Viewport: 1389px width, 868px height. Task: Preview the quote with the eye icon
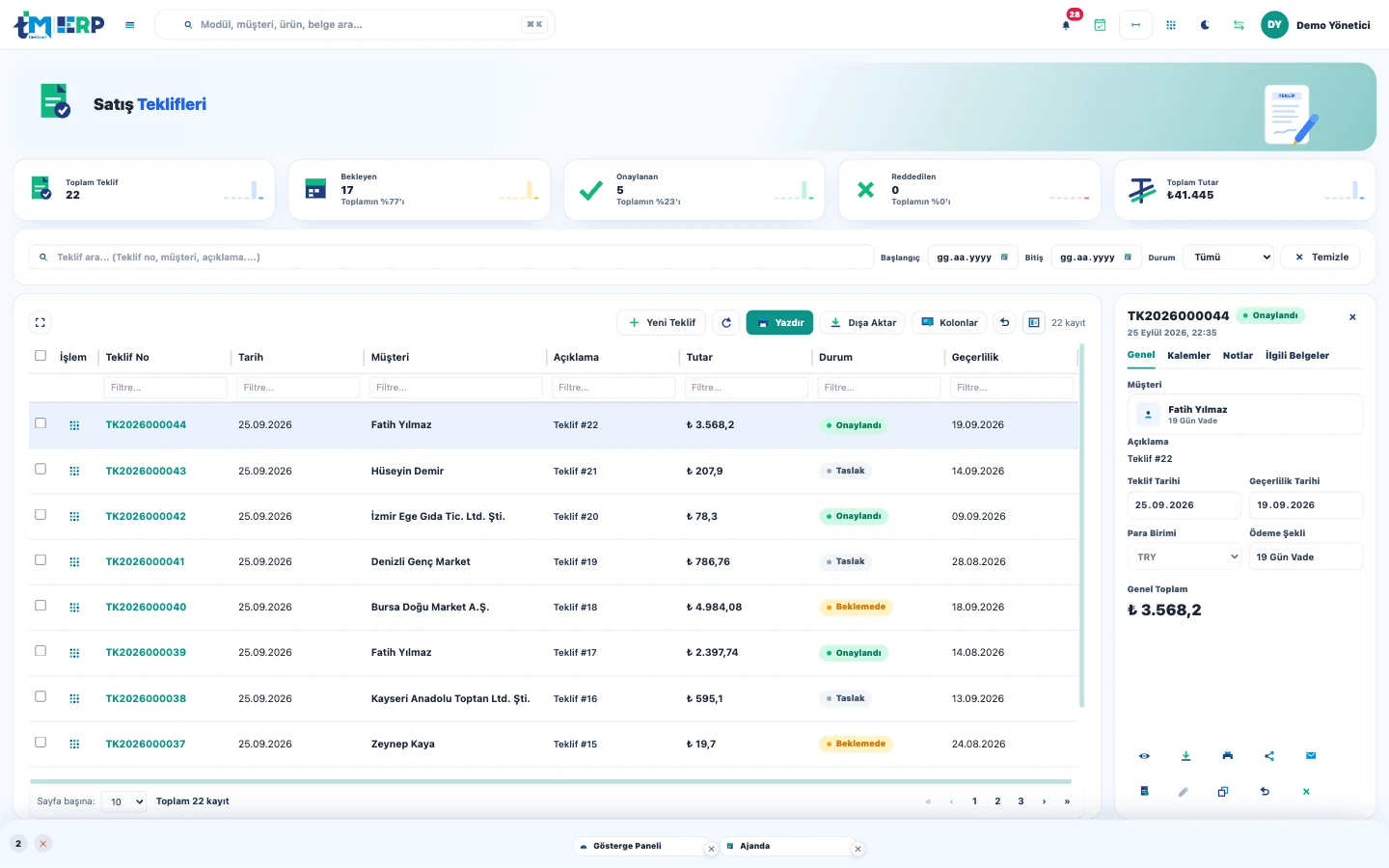1144,756
